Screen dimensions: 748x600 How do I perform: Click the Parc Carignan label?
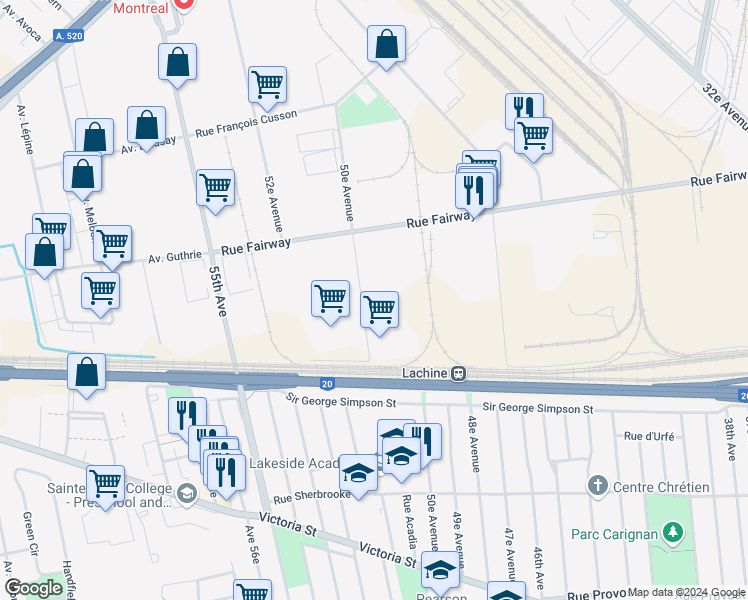(614, 534)
